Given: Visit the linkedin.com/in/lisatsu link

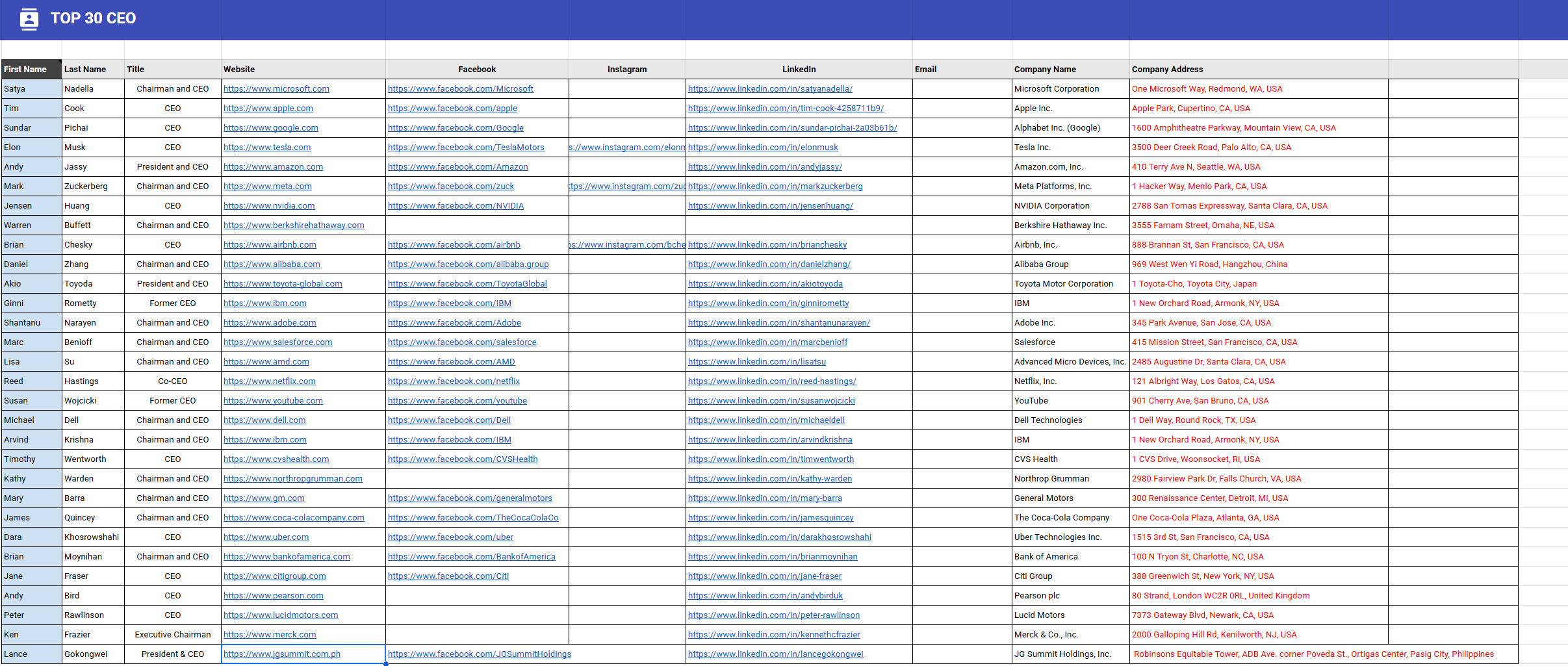Looking at the screenshot, I should pyautogui.click(x=757, y=362).
